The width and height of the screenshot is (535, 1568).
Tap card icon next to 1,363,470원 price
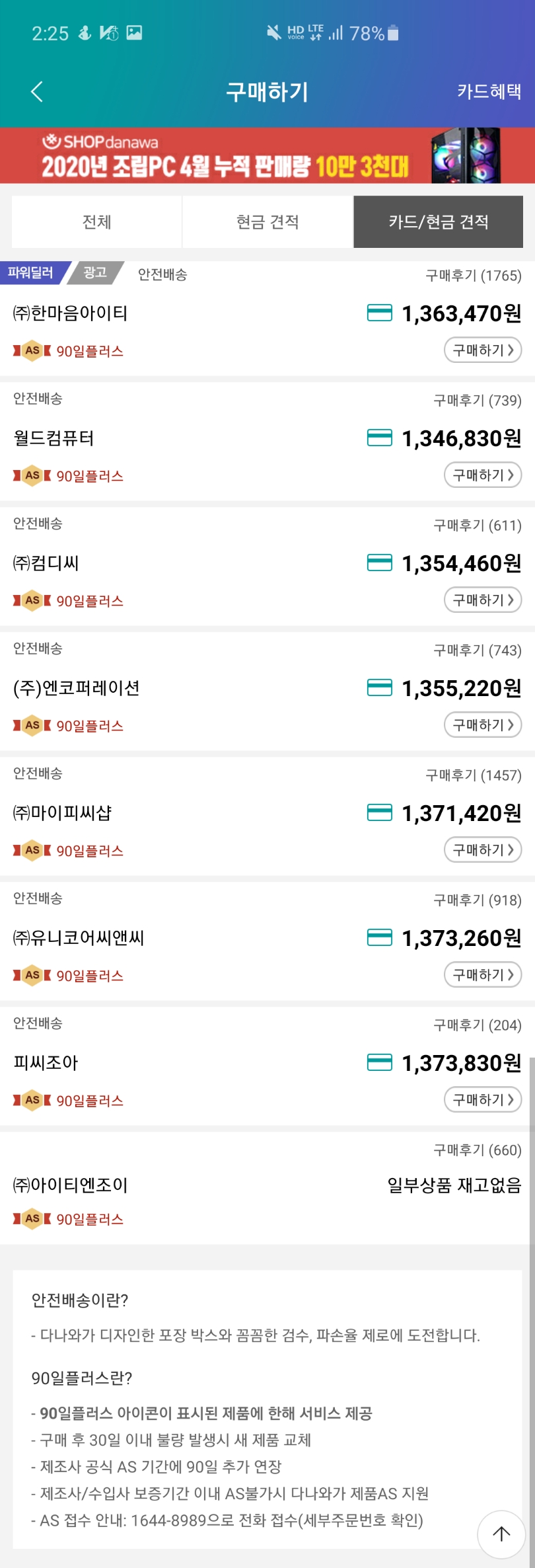click(x=379, y=313)
